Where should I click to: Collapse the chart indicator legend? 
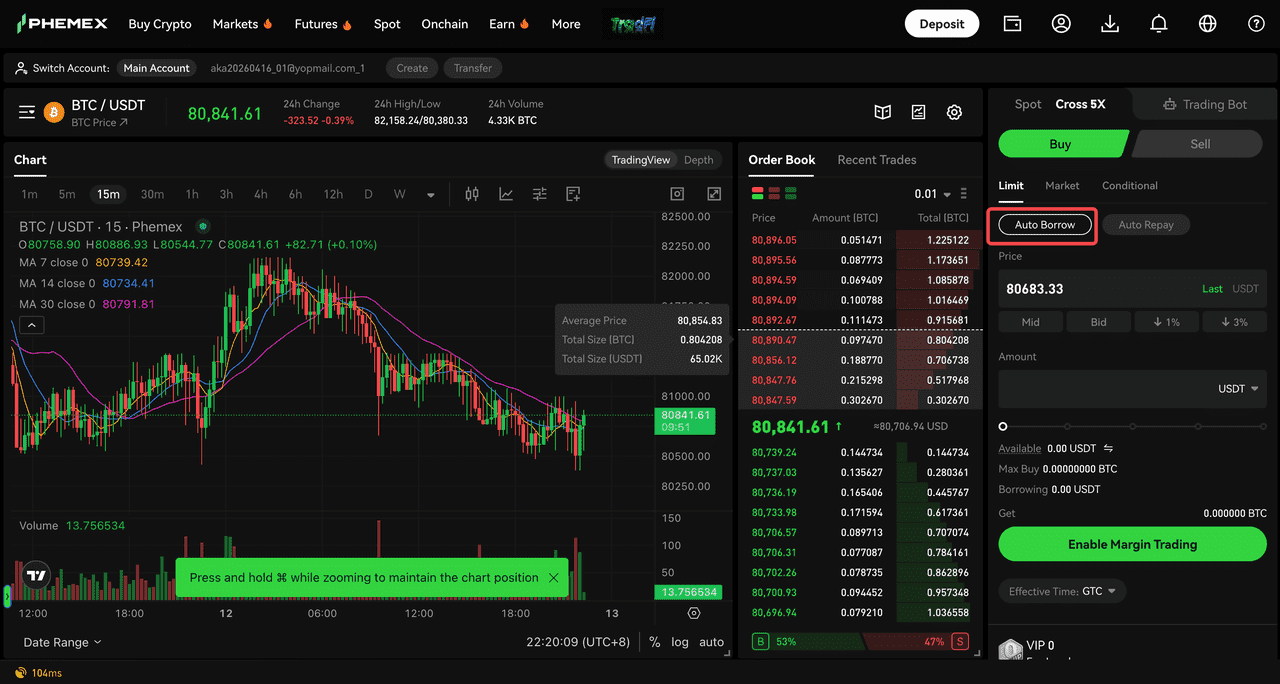(31, 325)
